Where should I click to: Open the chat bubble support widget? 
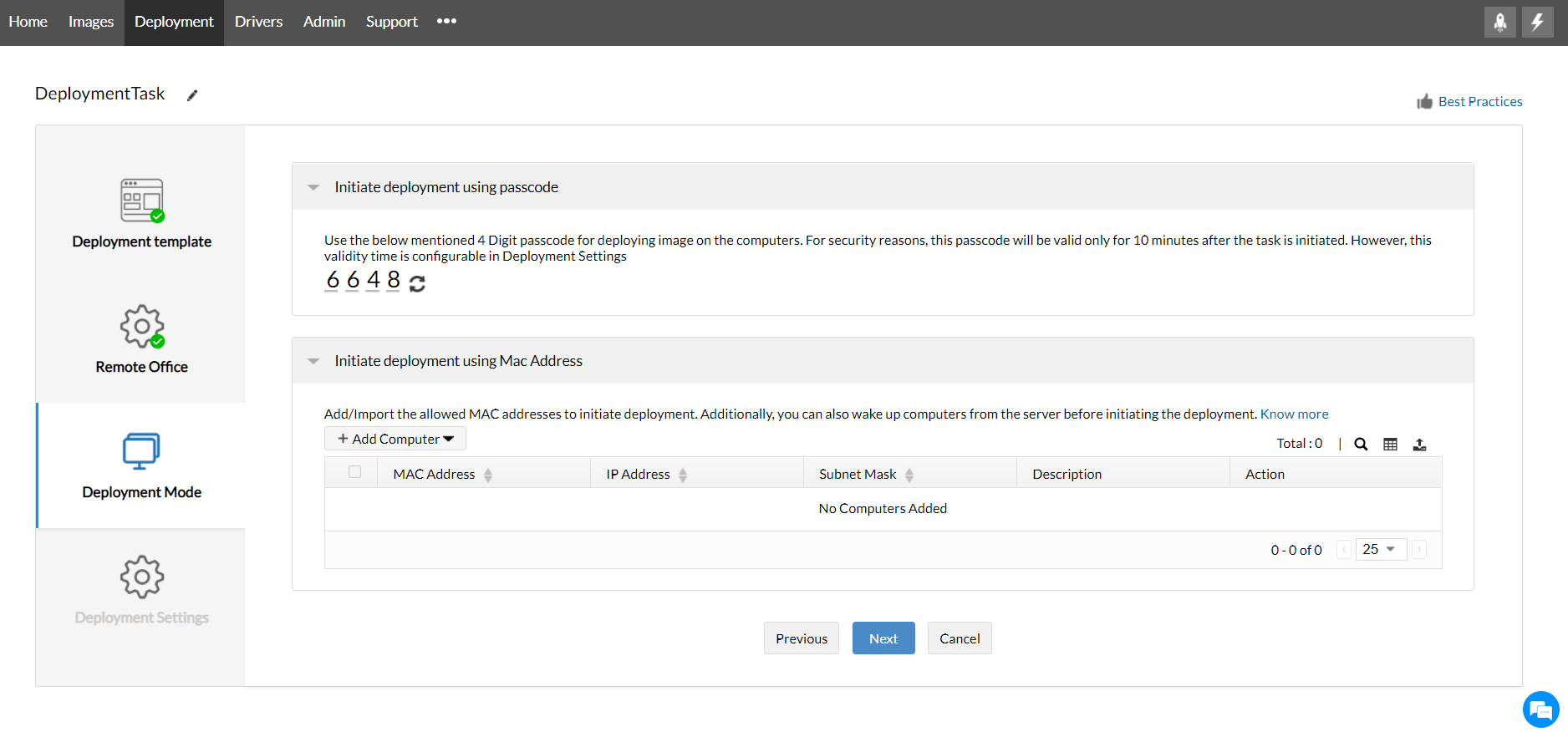point(1540,710)
